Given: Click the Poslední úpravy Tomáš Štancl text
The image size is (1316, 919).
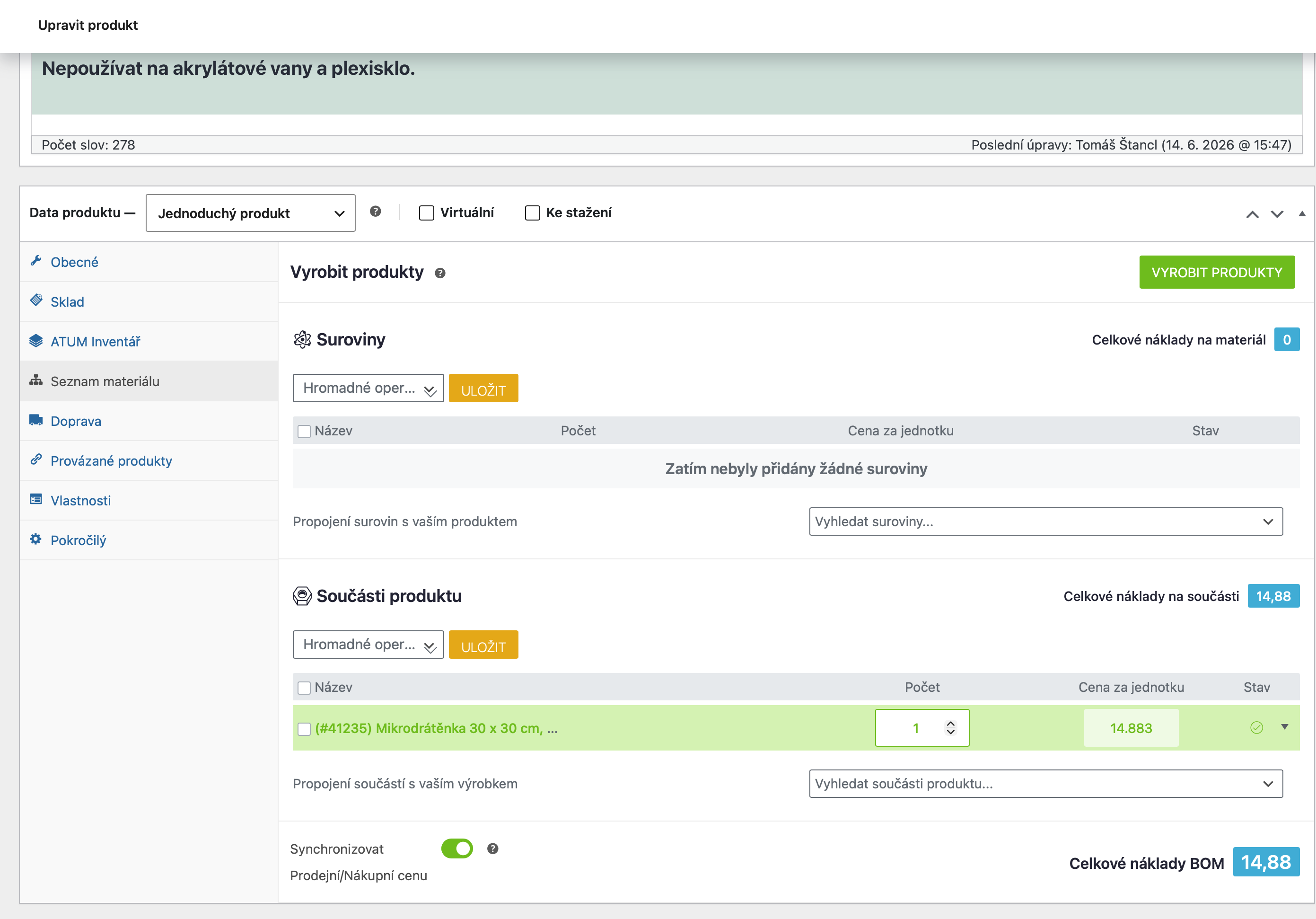Looking at the screenshot, I should pyautogui.click(x=1131, y=144).
